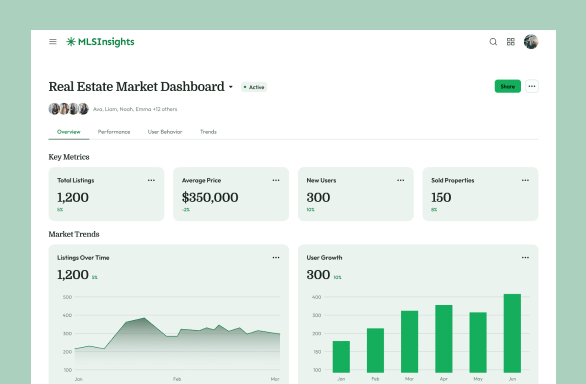The width and height of the screenshot is (586, 384).
Task: Switch to the User Behavior tab
Action: tap(165, 132)
